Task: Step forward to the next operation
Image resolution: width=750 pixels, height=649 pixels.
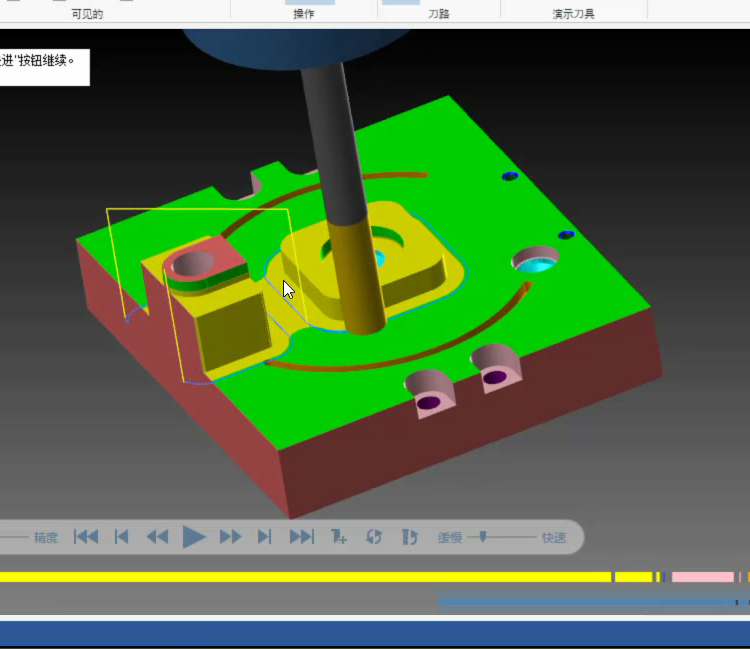Action: (x=265, y=537)
